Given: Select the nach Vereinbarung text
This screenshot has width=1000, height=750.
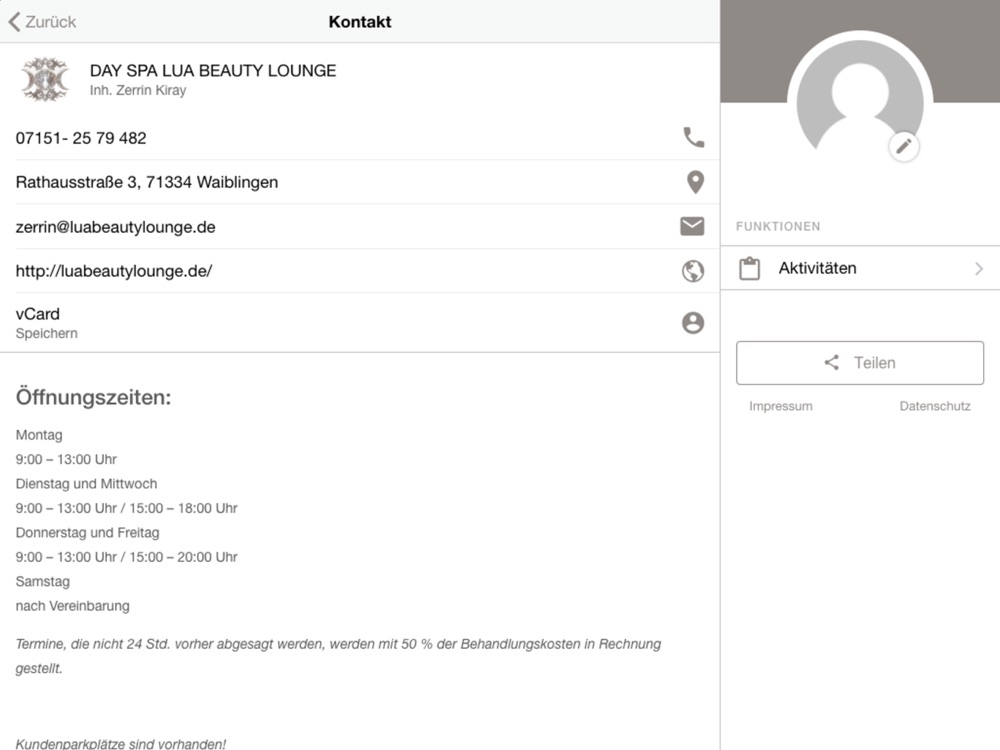Looking at the screenshot, I should (x=72, y=606).
